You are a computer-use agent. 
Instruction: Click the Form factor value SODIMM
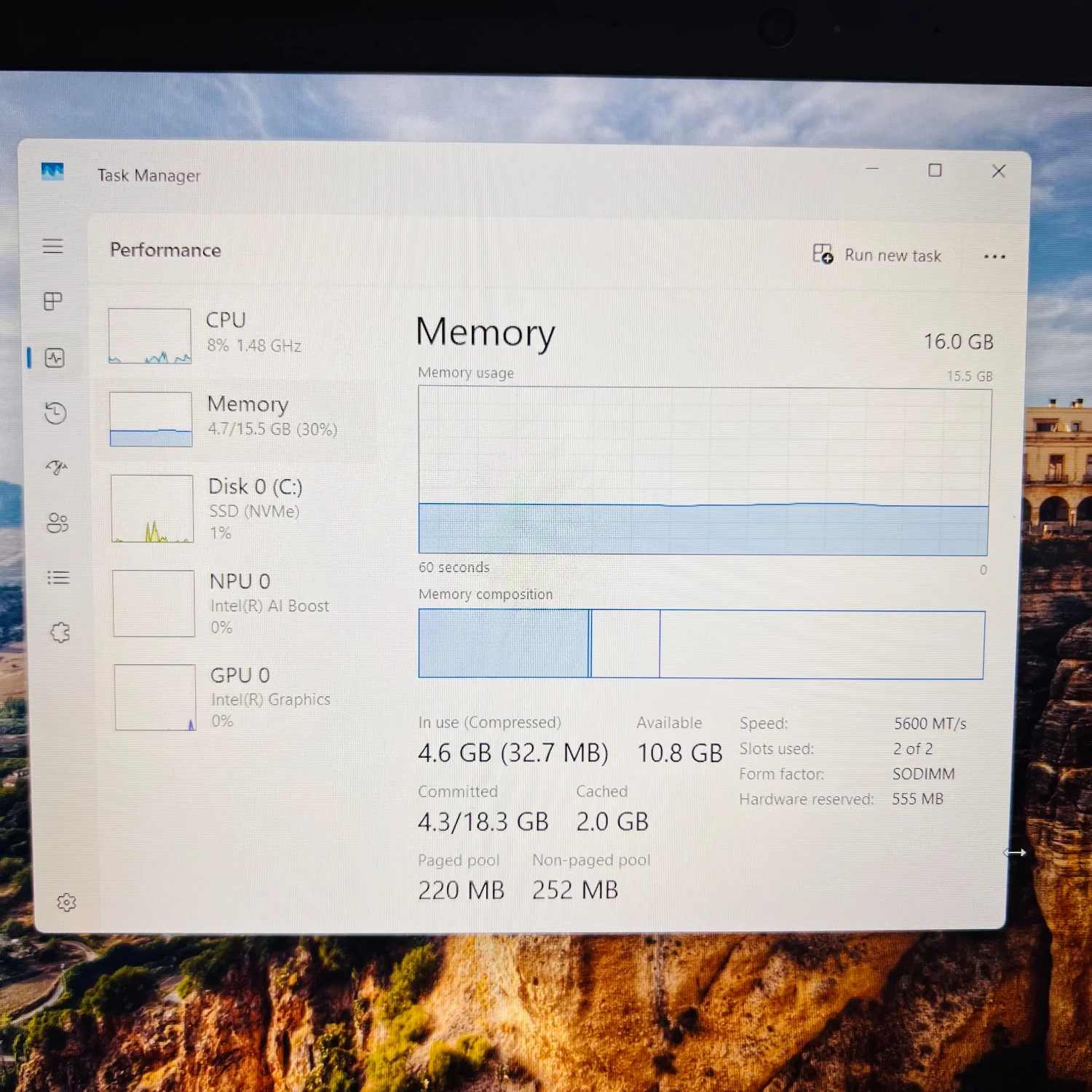923,774
